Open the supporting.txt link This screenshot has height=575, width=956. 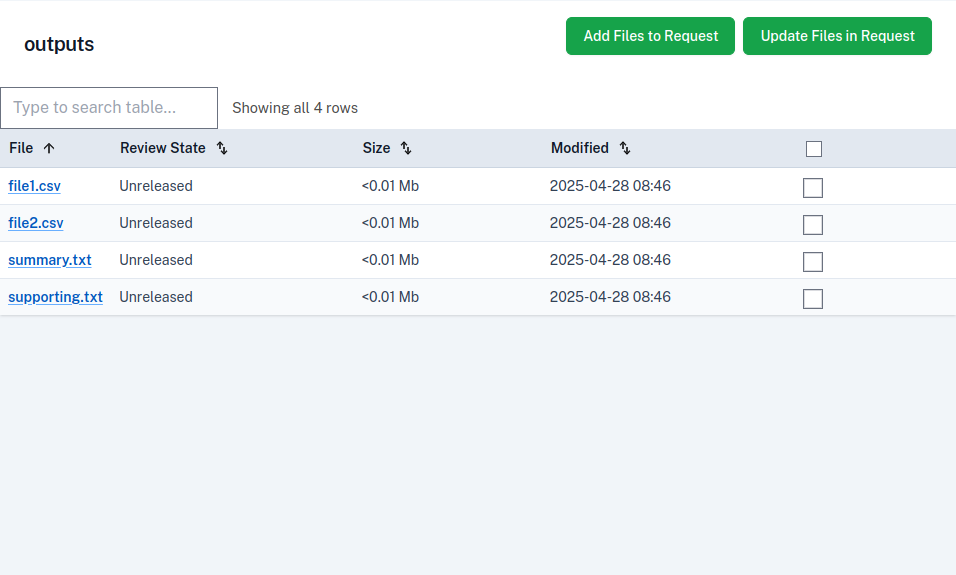click(55, 297)
